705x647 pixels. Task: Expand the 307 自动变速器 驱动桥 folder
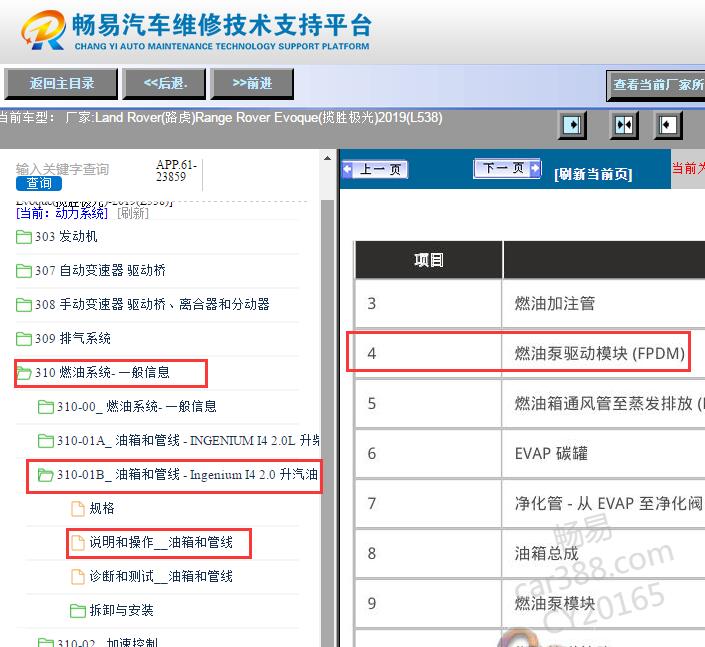coord(100,270)
